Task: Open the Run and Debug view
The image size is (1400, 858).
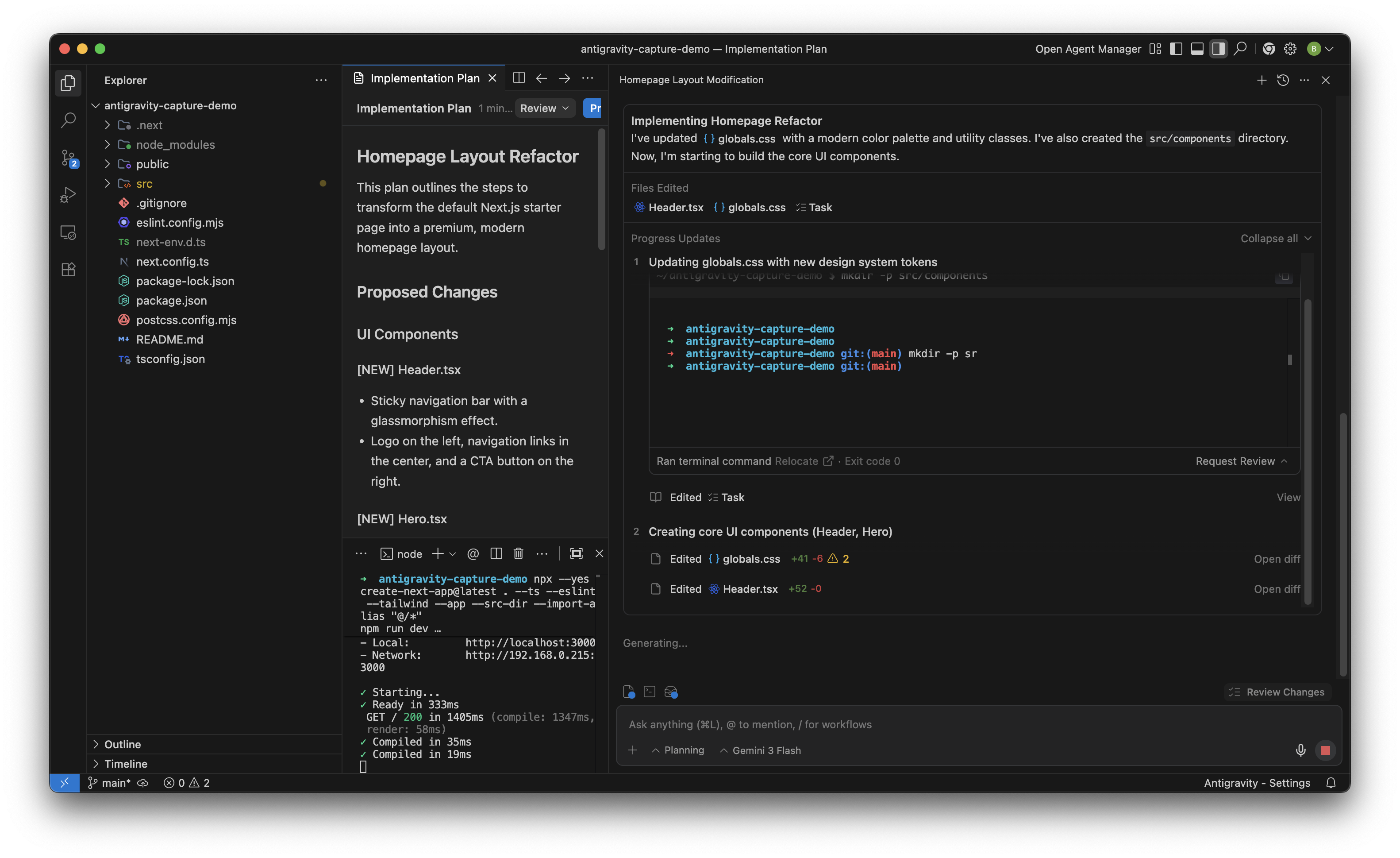Action: coord(68,195)
